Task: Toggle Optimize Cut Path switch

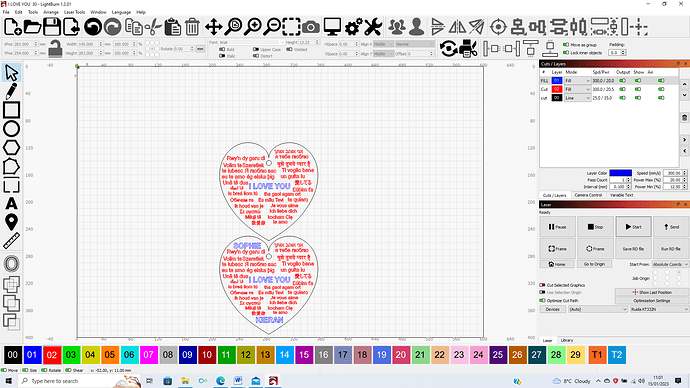Action: pyautogui.click(x=542, y=300)
